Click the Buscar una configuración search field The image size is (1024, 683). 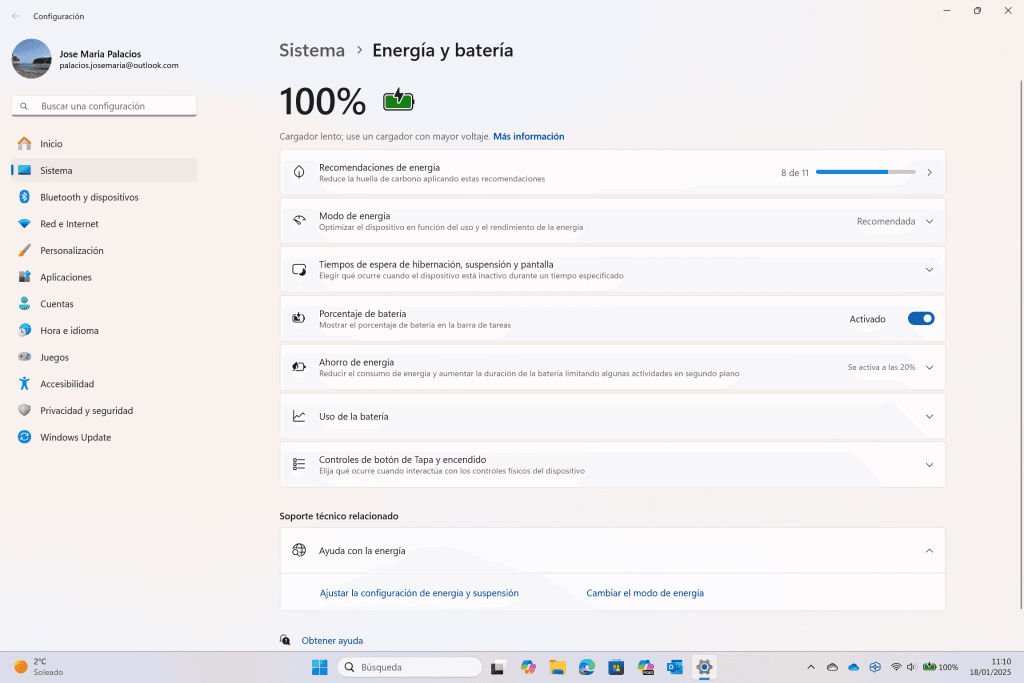point(104,106)
